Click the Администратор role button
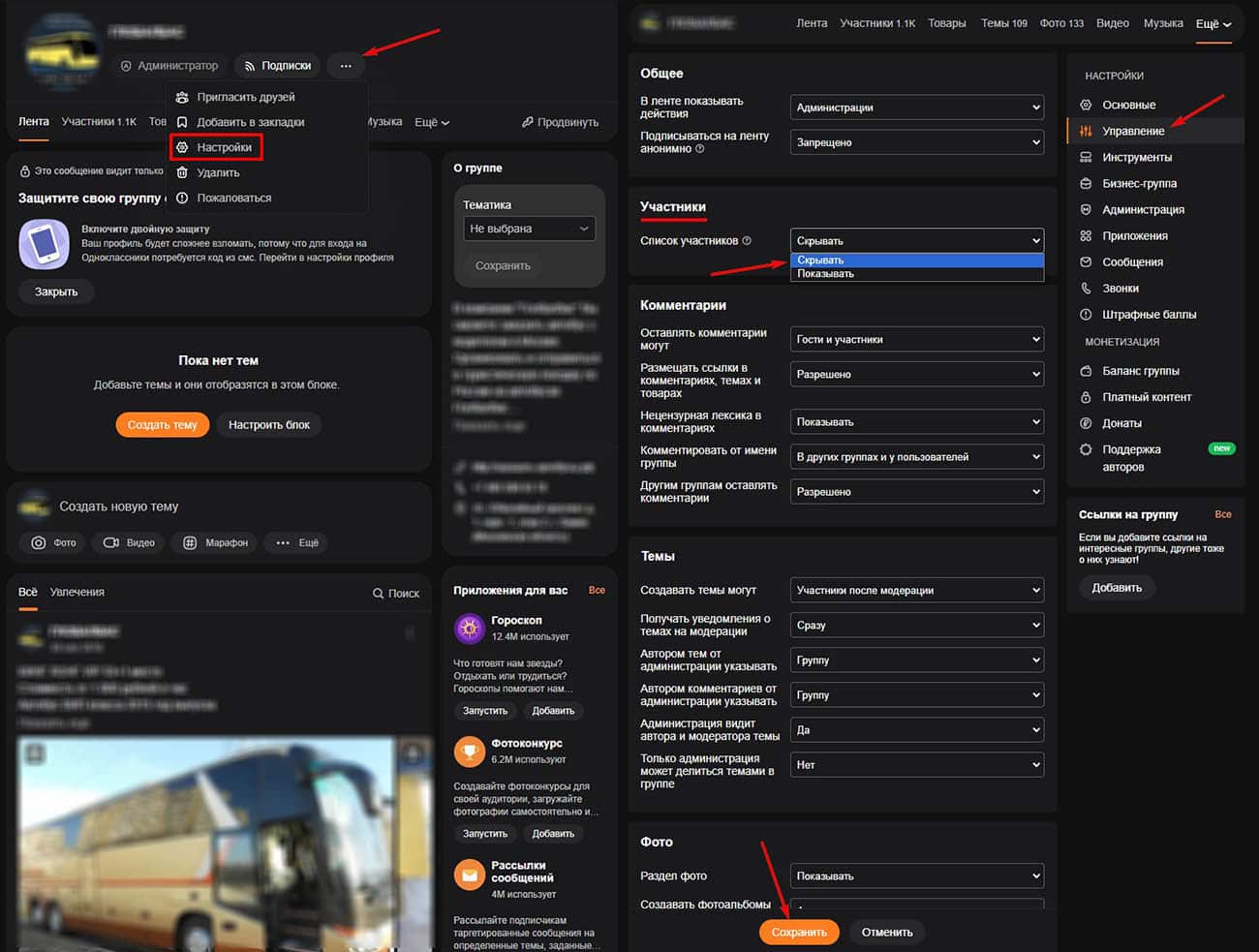 [x=169, y=66]
